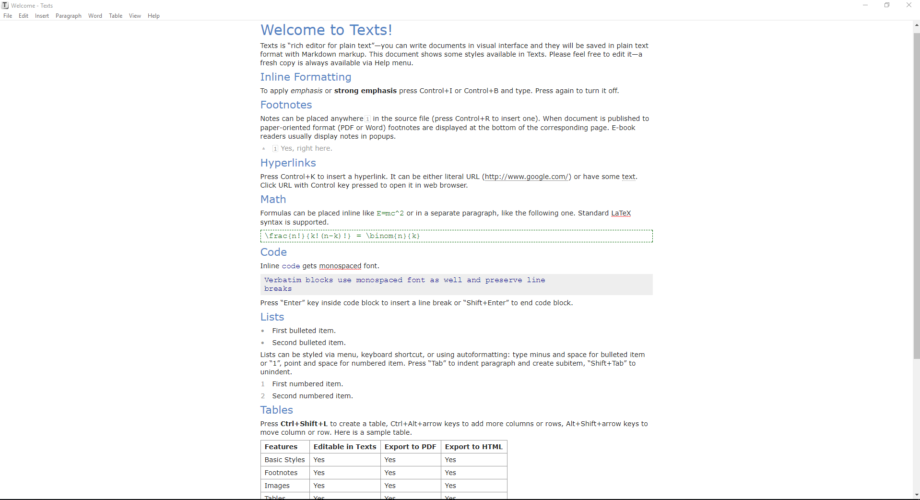Click the 'Code' heading
This screenshot has width=920, height=500.
click(273, 252)
